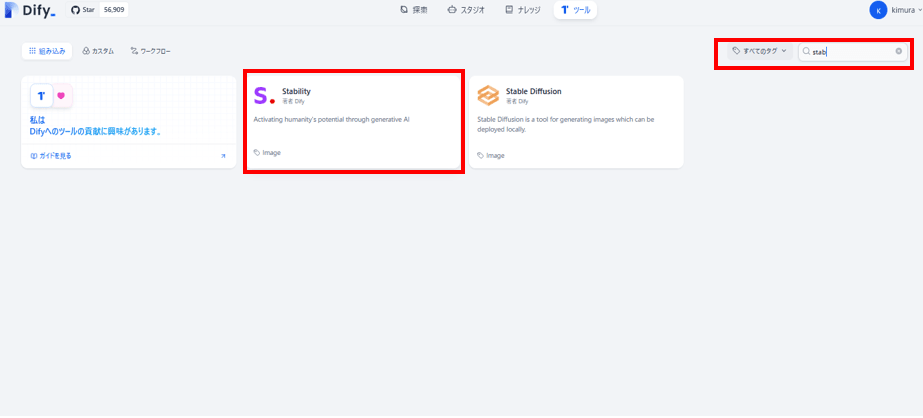Click the Stability title
Image resolution: width=923 pixels, height=418 pixels.
point(296,91)
